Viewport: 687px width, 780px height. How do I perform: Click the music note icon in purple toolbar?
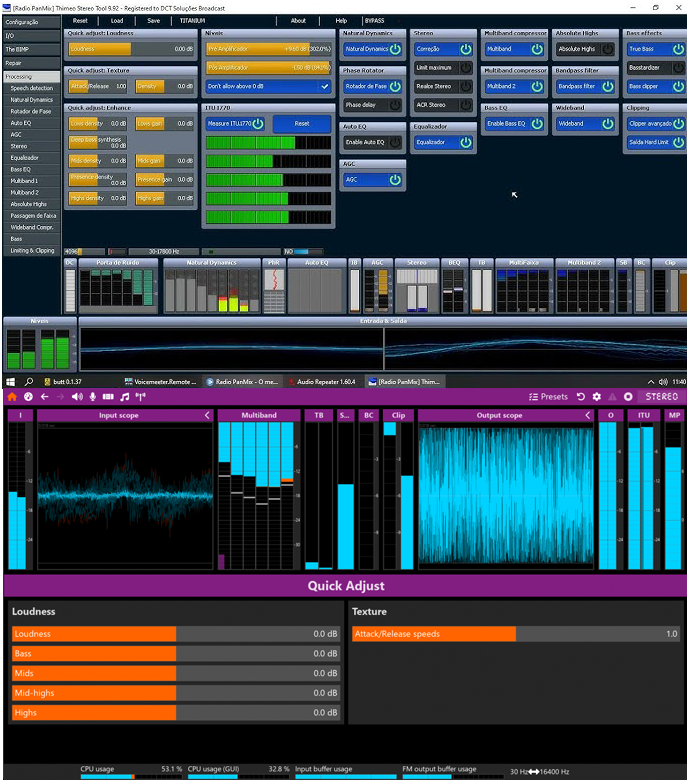point(124,397)
